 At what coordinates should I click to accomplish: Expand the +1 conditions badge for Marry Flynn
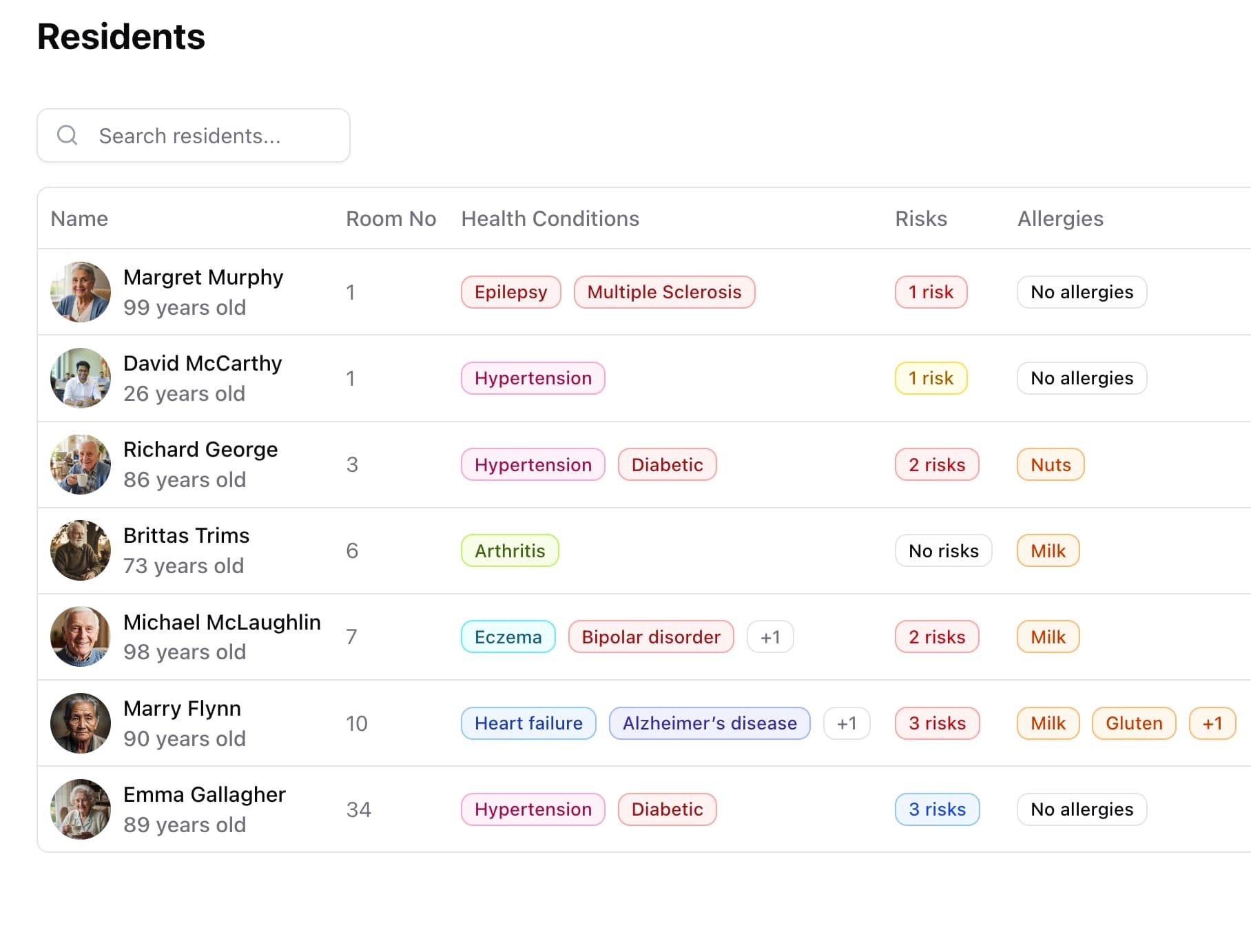pos(847,723)
